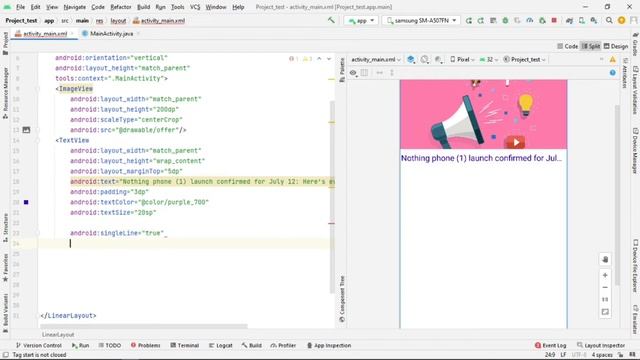The image size is (640, 360).
Task: Click the red Stop button in toolbar
Action: 554,20
